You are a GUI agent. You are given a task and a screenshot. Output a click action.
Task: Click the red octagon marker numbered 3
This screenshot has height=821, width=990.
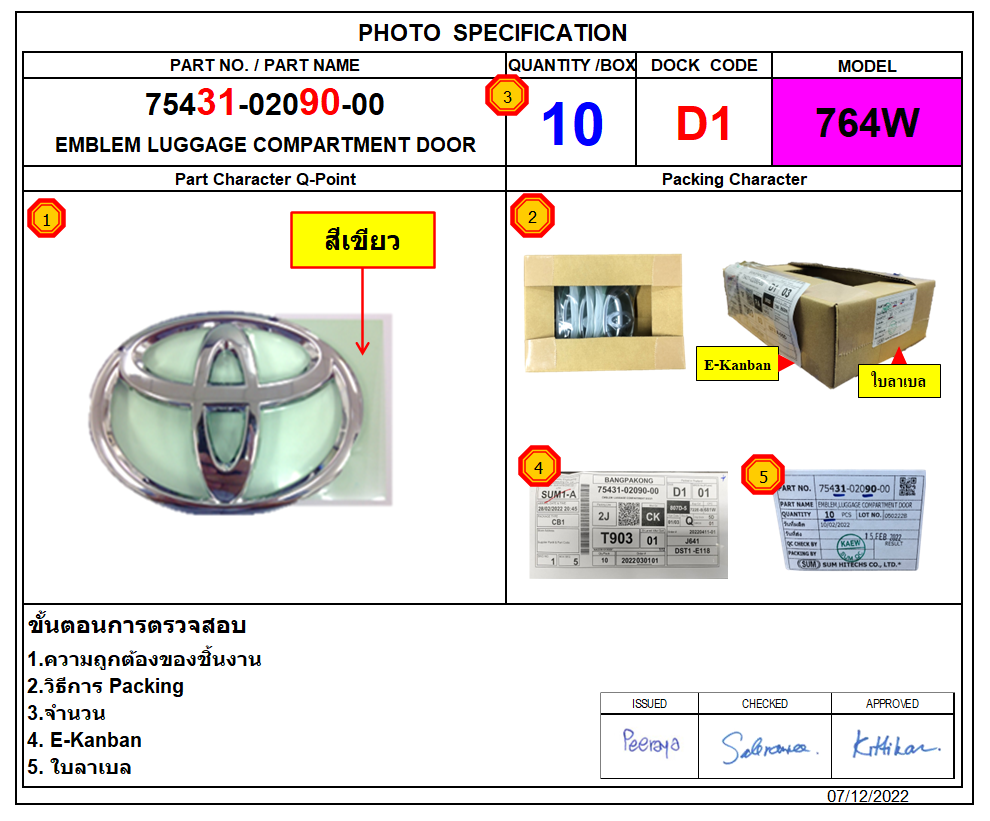[x=507, y=96]
